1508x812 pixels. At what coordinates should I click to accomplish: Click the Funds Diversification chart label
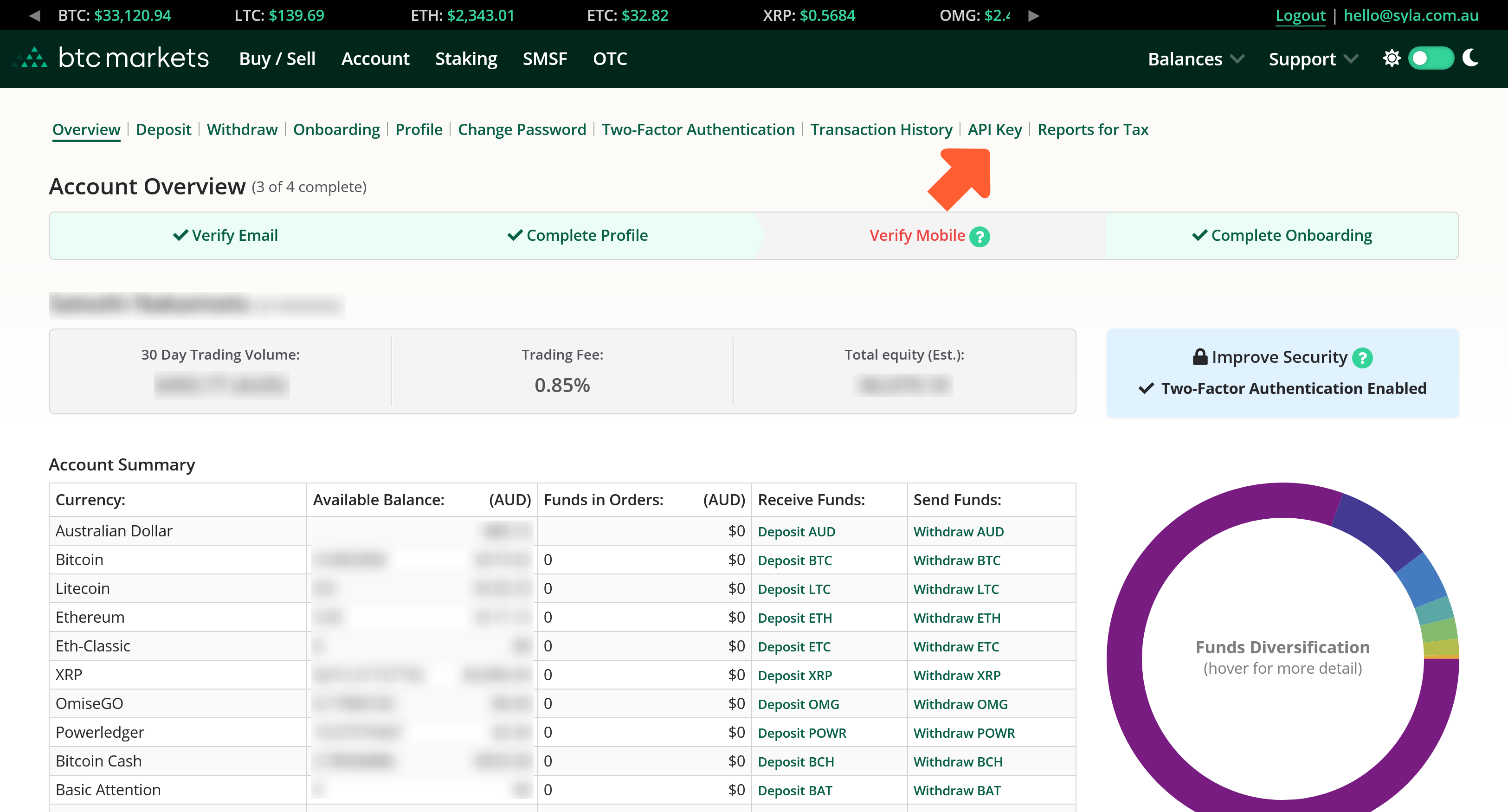[1282, 647]
